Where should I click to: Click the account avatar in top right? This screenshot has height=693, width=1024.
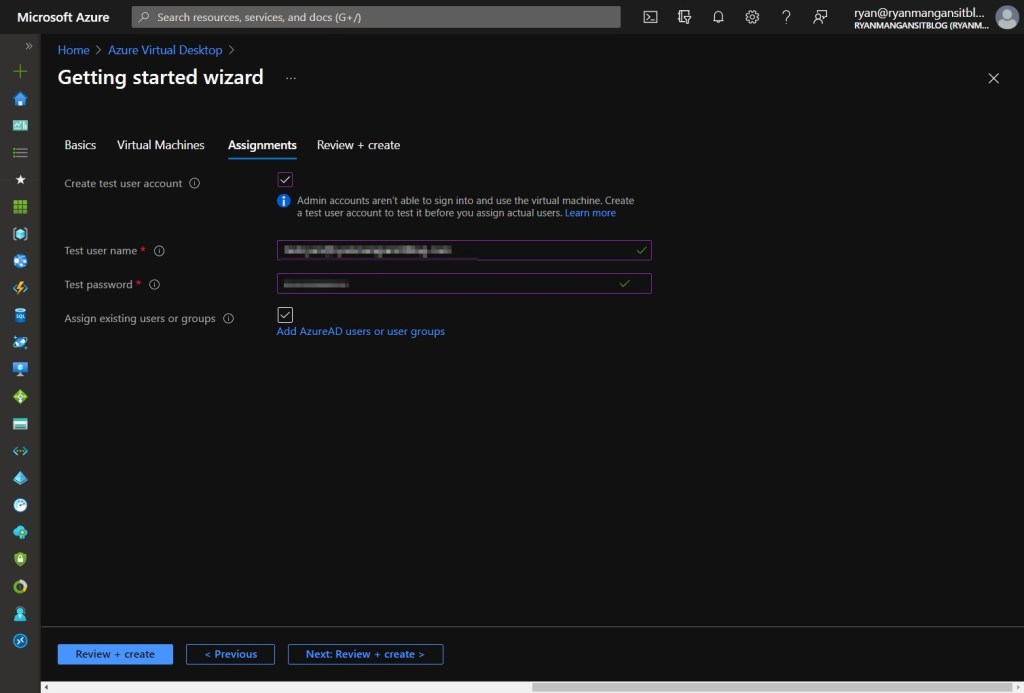1006,17
